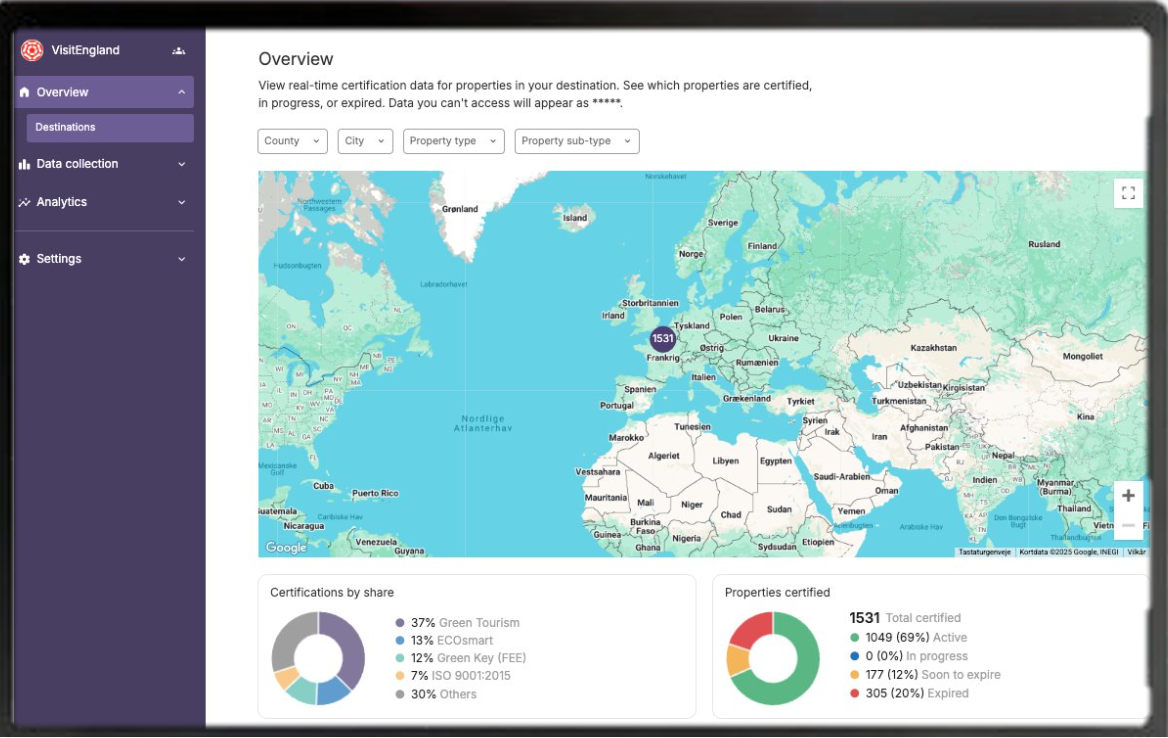Open Data collection in the sidebar
The height and width of the screenshot is (738, 1168).
point(104,164)
